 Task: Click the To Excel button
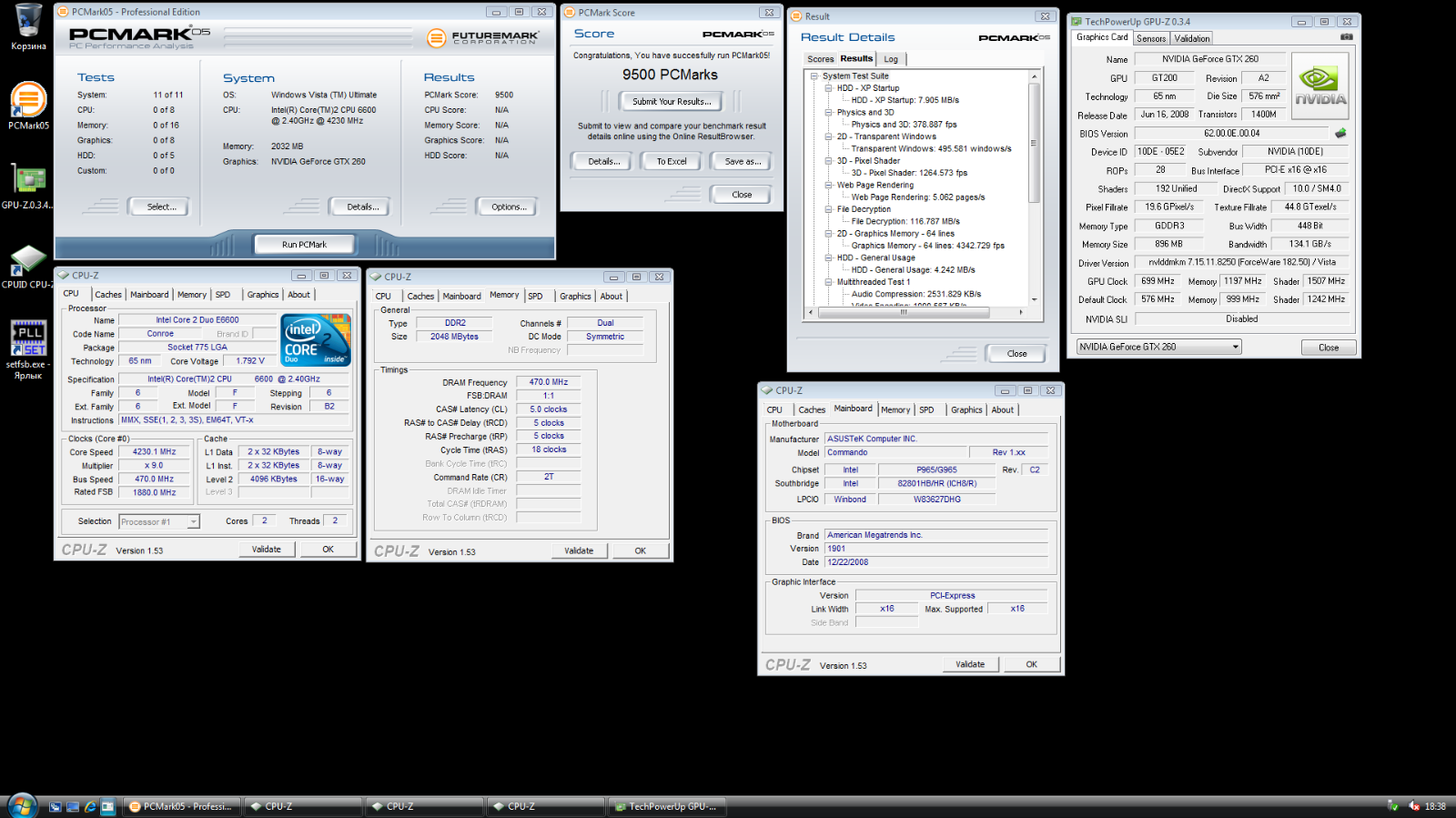(x=672, y=161)
